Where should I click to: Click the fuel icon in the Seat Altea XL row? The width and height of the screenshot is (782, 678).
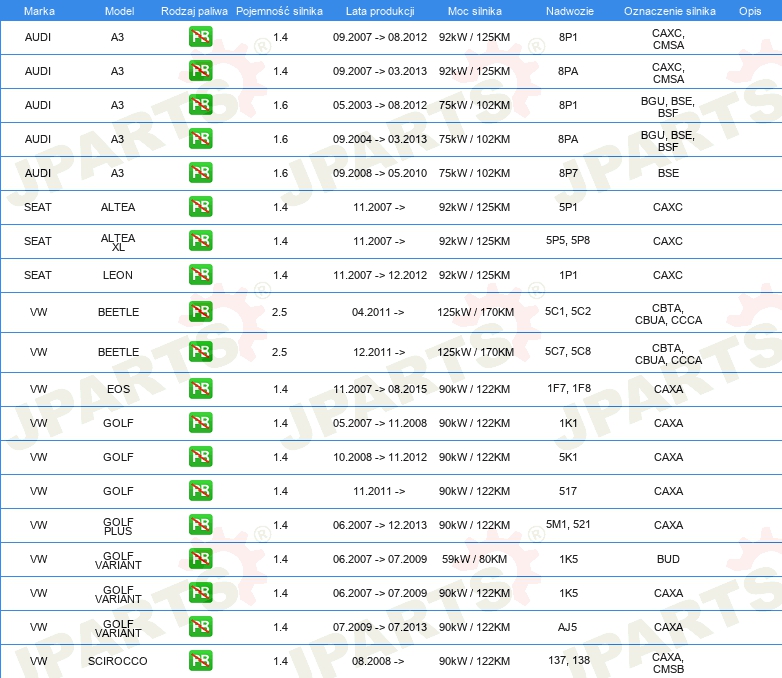coord(200,240)
